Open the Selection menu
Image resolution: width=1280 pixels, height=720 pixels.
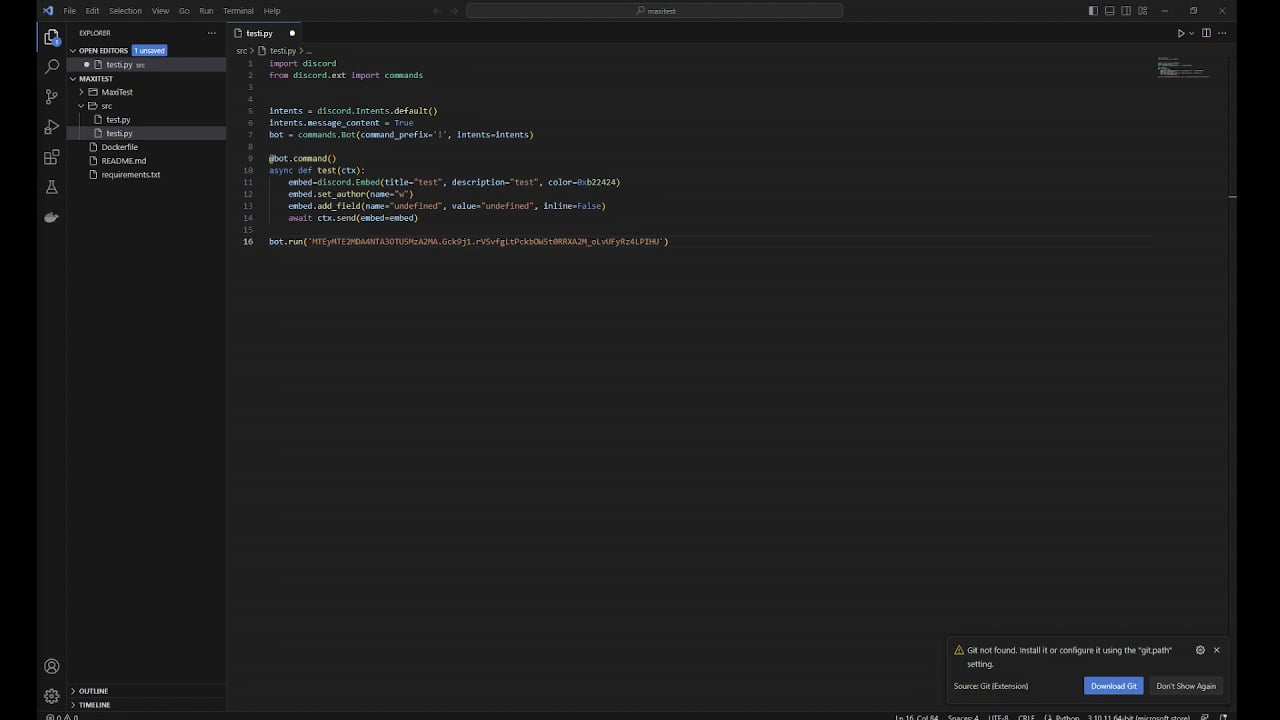(125, 11)
